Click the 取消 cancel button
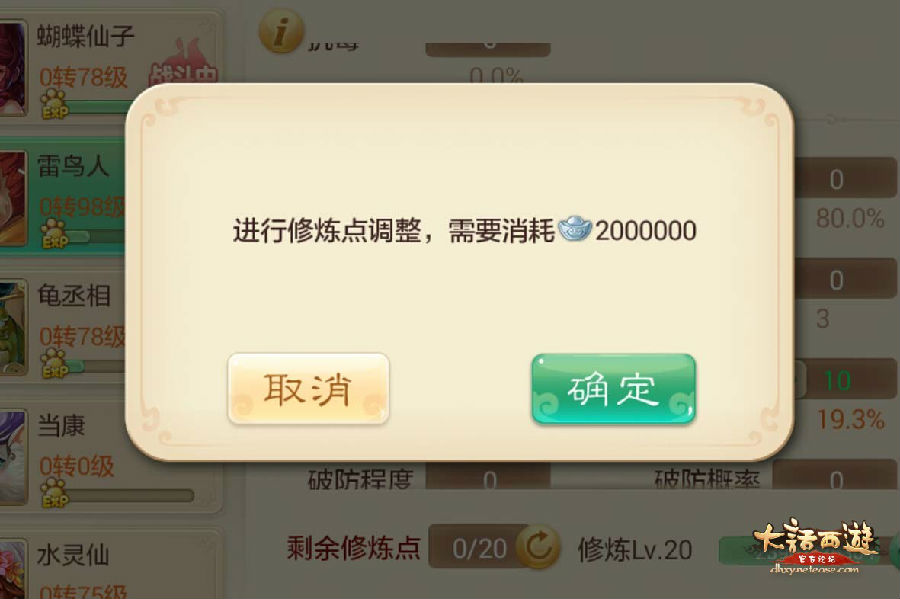The width and height of the screenshot is (900, 599). tap(308, 389)
